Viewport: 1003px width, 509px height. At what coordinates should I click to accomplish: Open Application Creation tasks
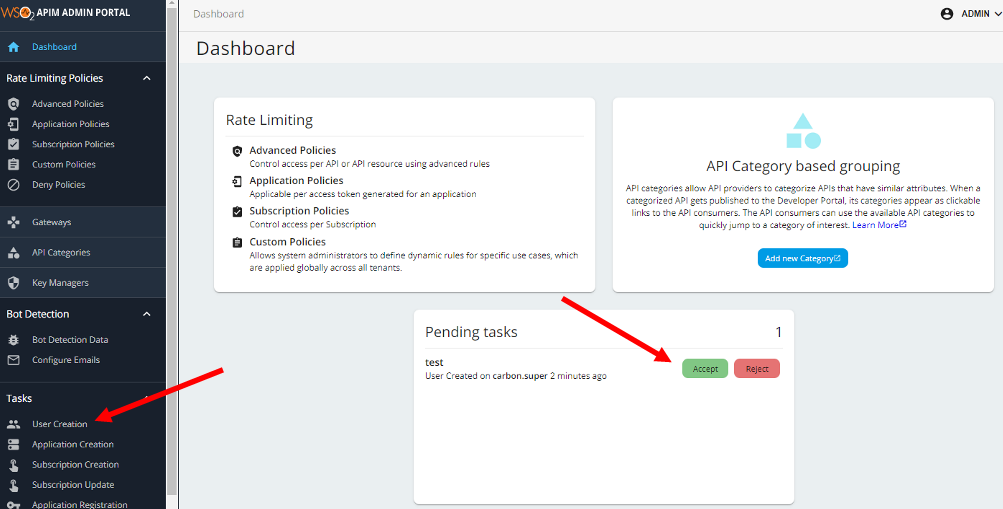pos(73,444)
